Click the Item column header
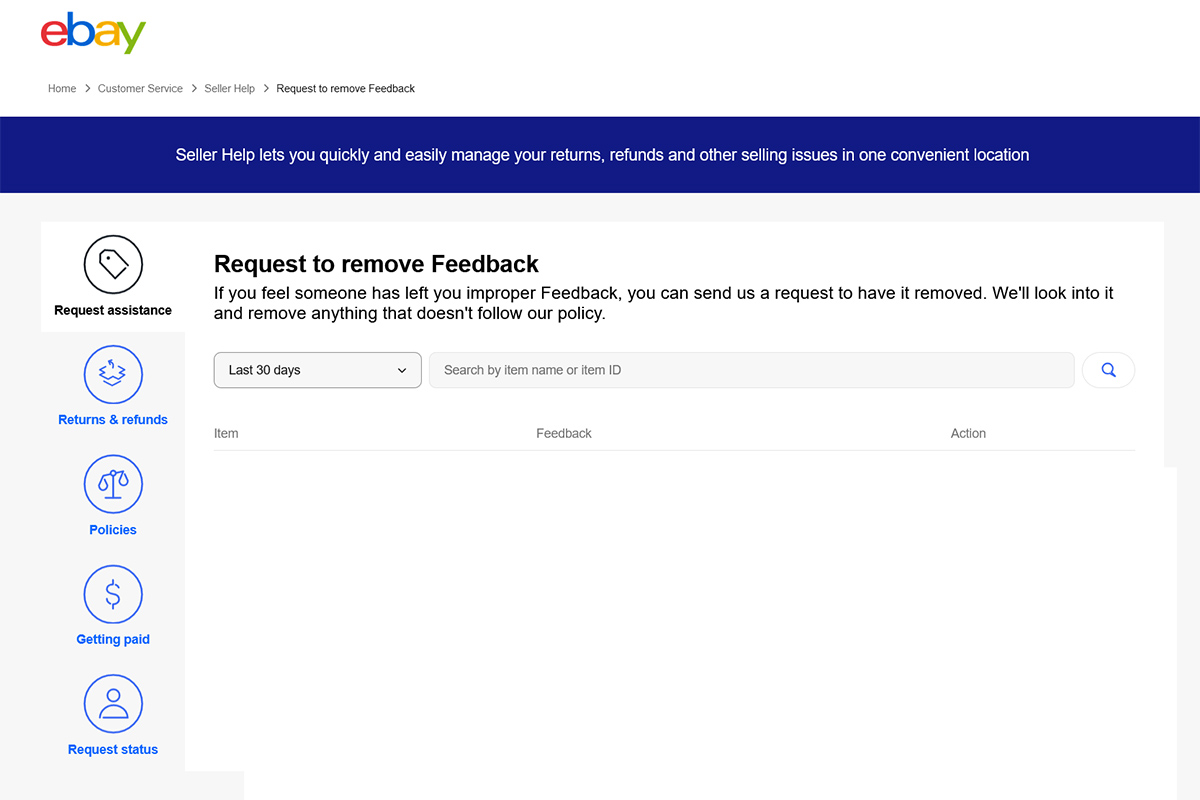Screen dimensions: 1200x800 coord(226,433)
